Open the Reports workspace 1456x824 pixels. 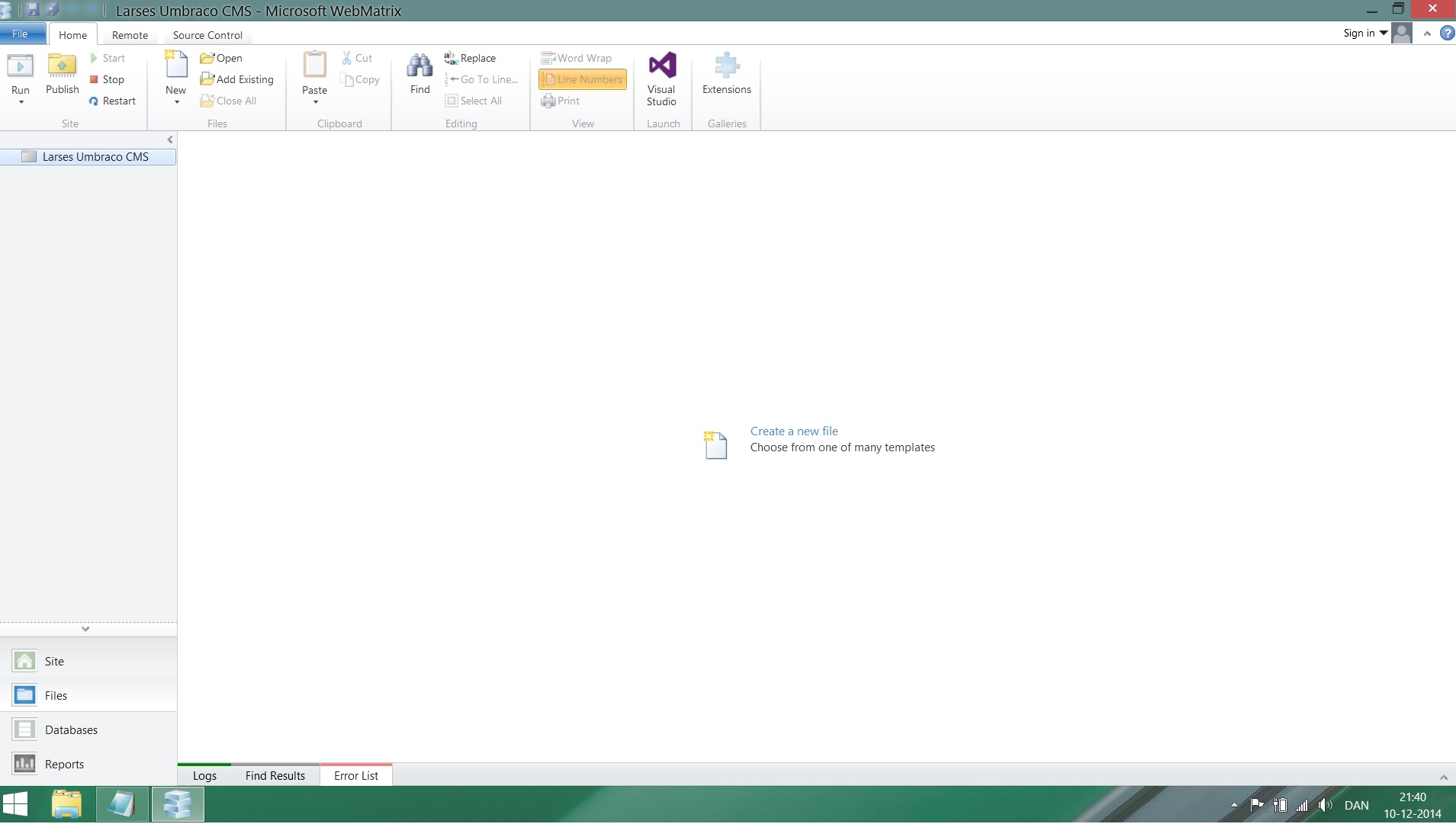[x=88, y=764]
